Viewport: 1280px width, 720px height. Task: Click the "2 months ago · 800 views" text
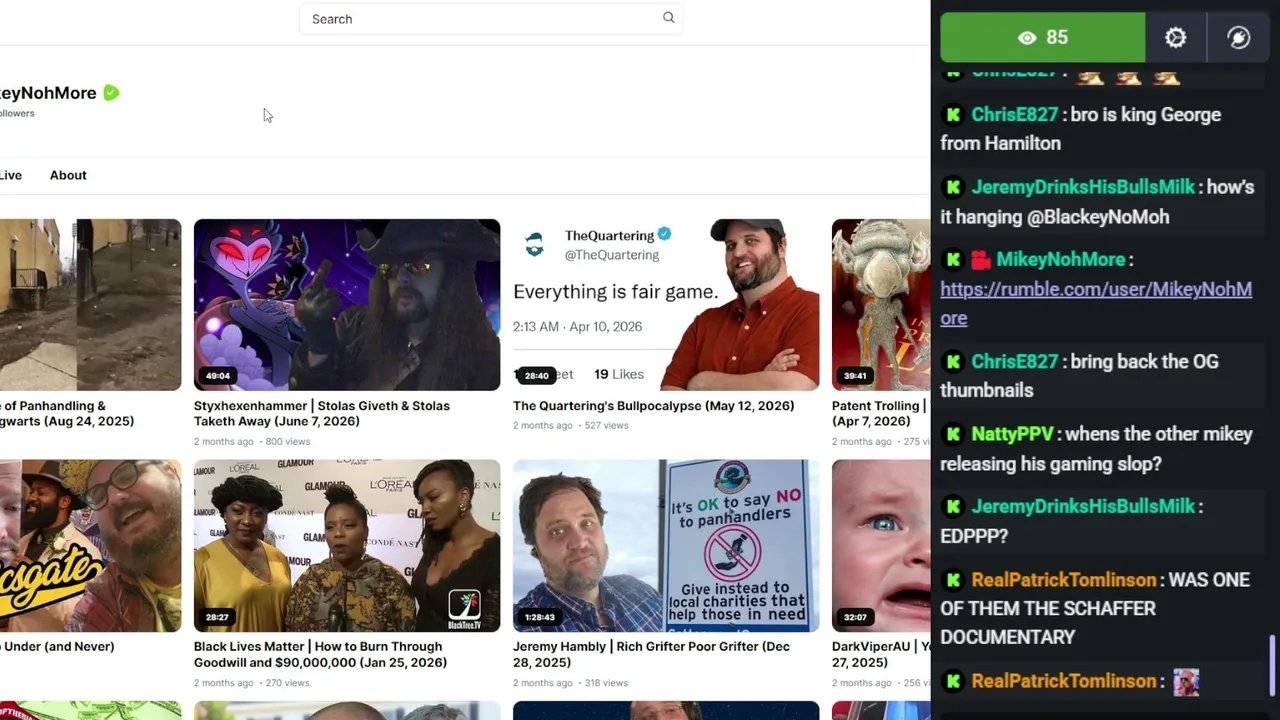tap(252, 442)
